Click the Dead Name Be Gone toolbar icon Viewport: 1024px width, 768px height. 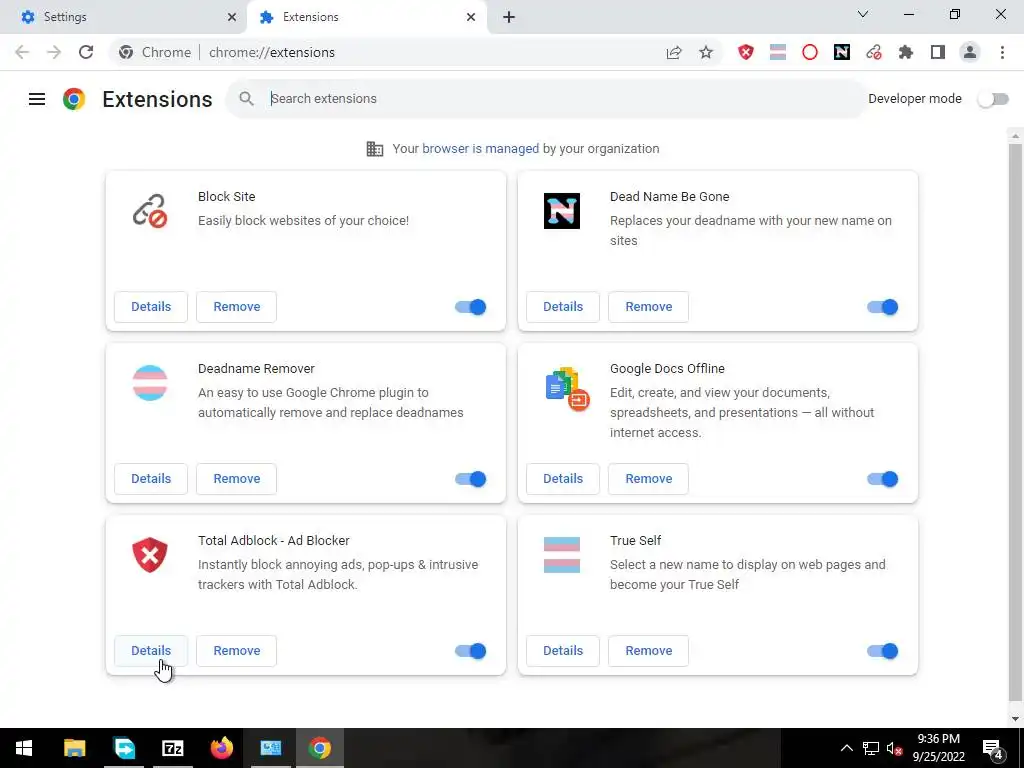842,52
